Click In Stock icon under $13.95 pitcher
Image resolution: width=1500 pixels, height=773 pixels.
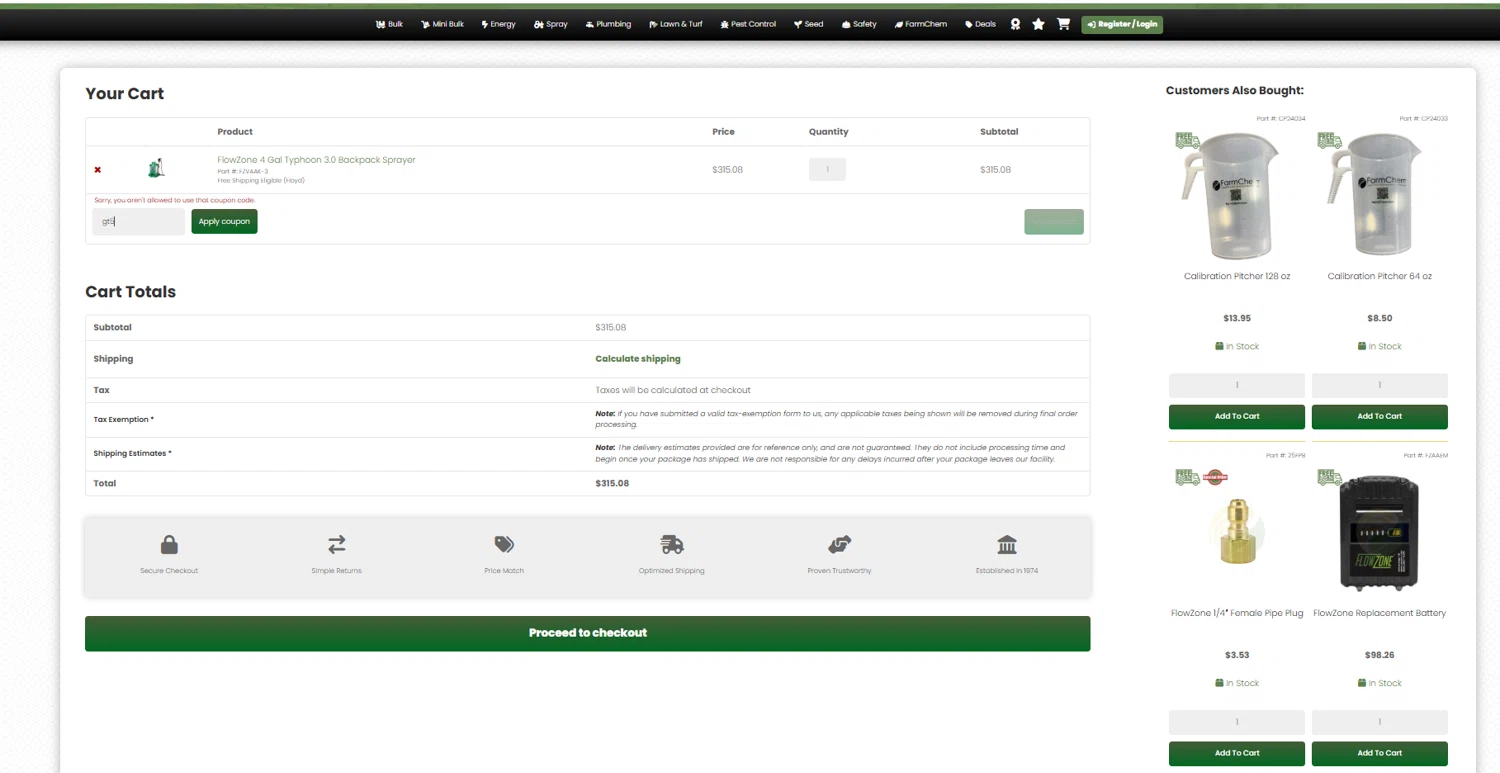point(1219,346)
